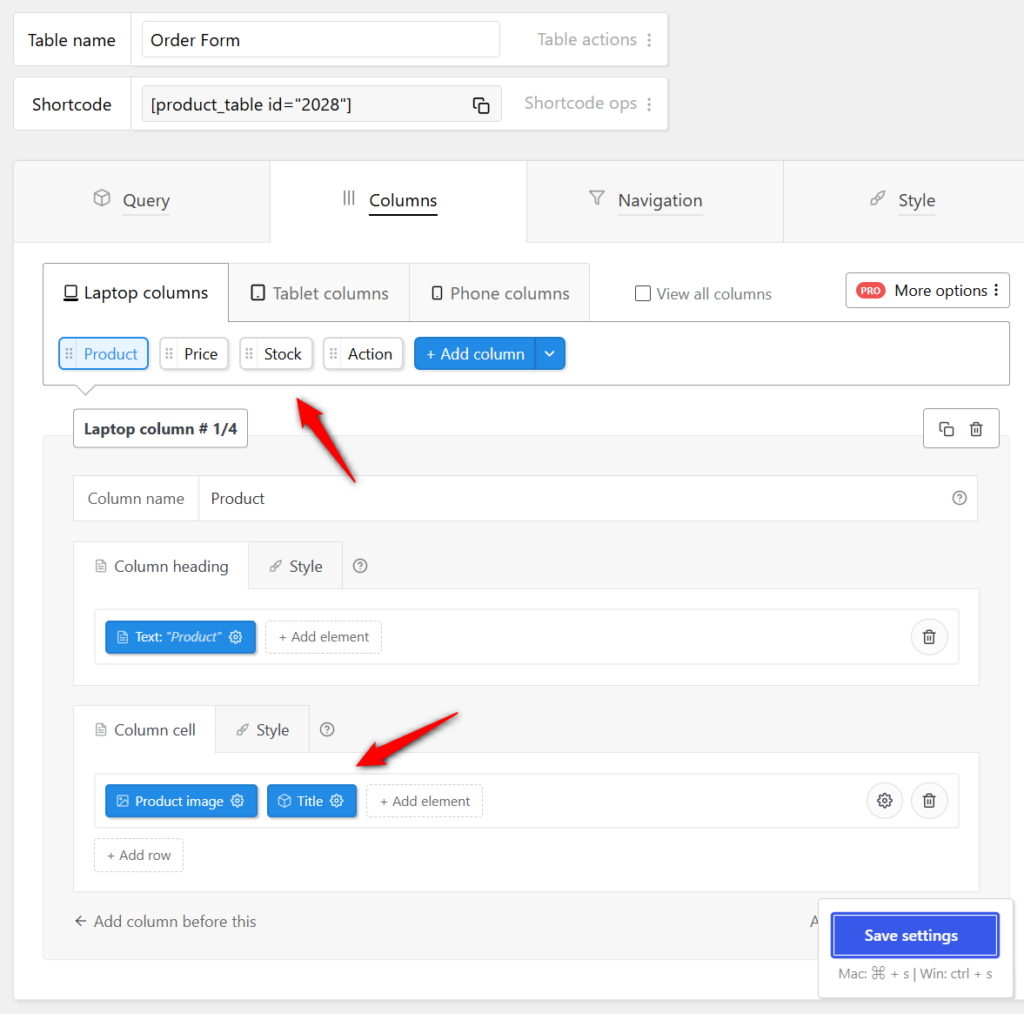Open gear settings of the Text element
Screen dimensions: 1024x1014
(236, 637)
